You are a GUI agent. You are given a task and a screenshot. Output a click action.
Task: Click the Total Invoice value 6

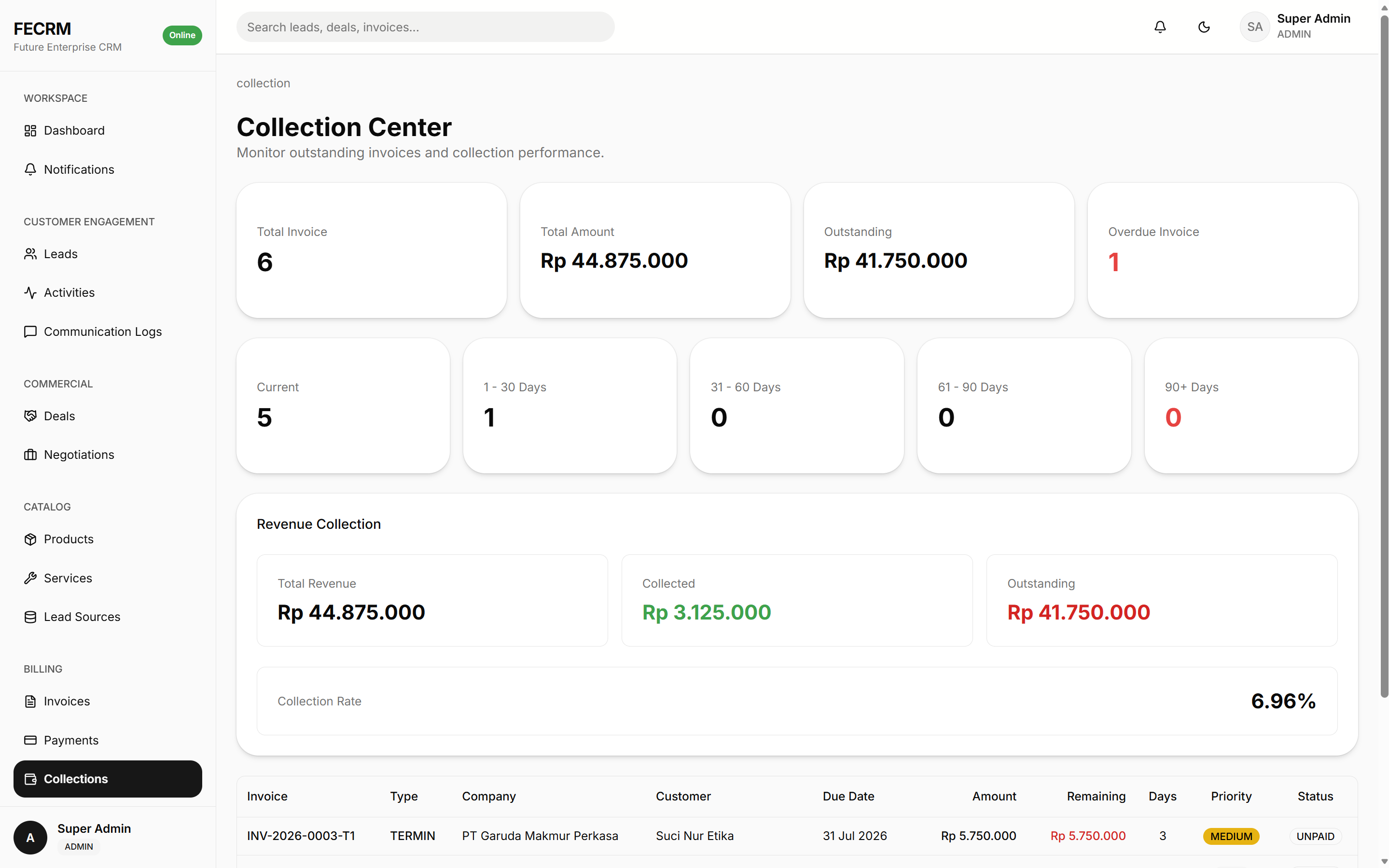(x=264, y=262)
